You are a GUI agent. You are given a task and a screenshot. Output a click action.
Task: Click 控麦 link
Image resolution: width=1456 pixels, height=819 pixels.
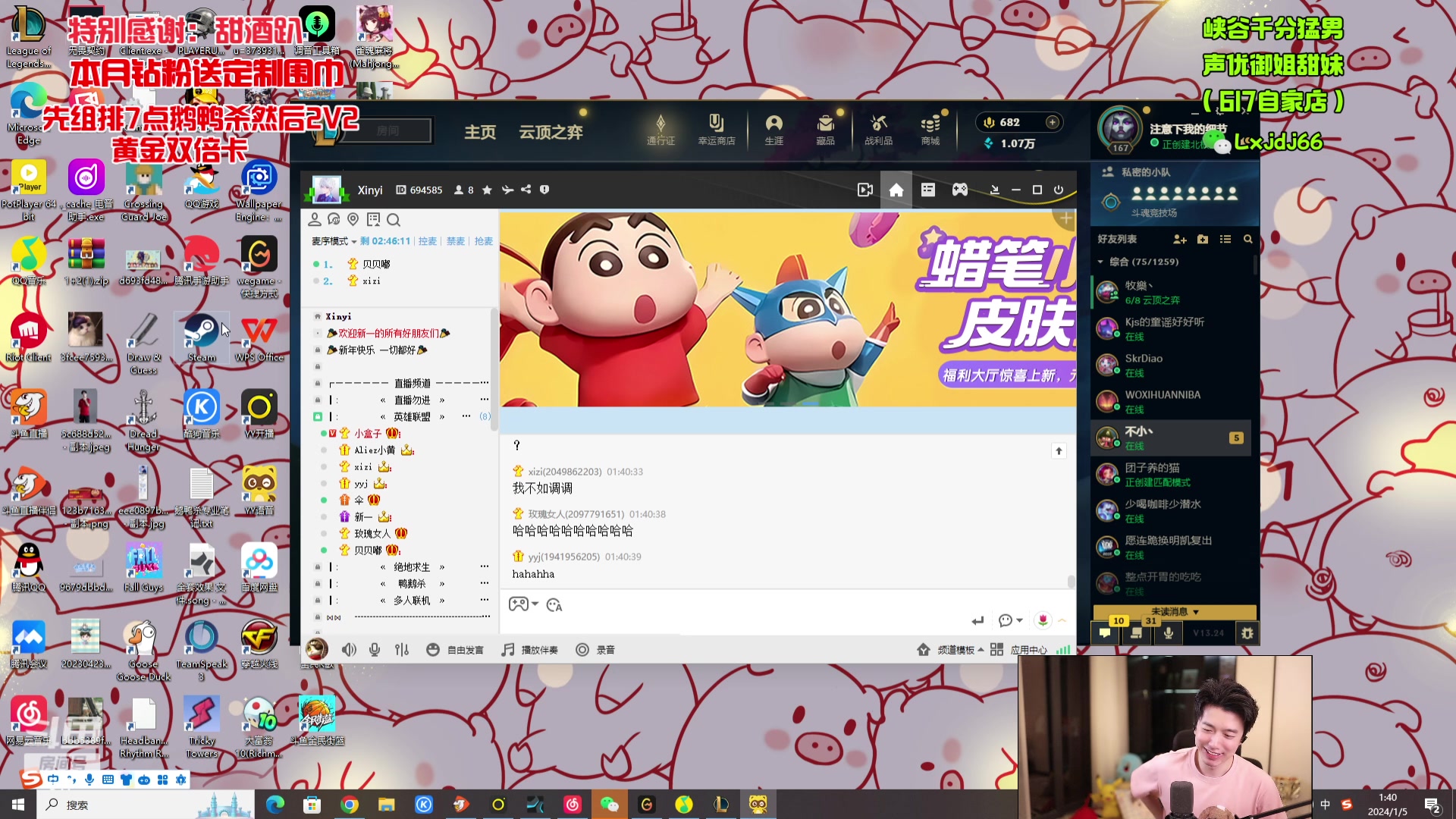point(428,241)
